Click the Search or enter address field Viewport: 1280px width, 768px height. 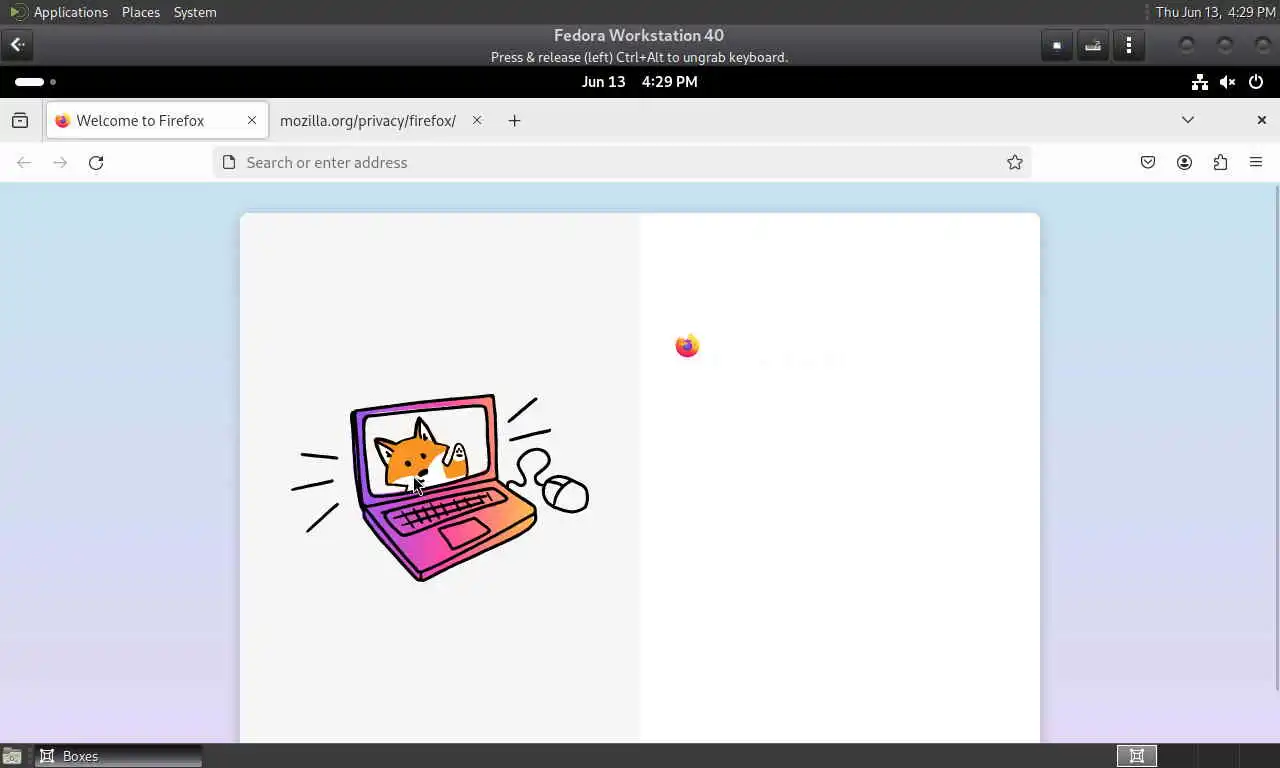pyautogui.click(x=620, y=162)
